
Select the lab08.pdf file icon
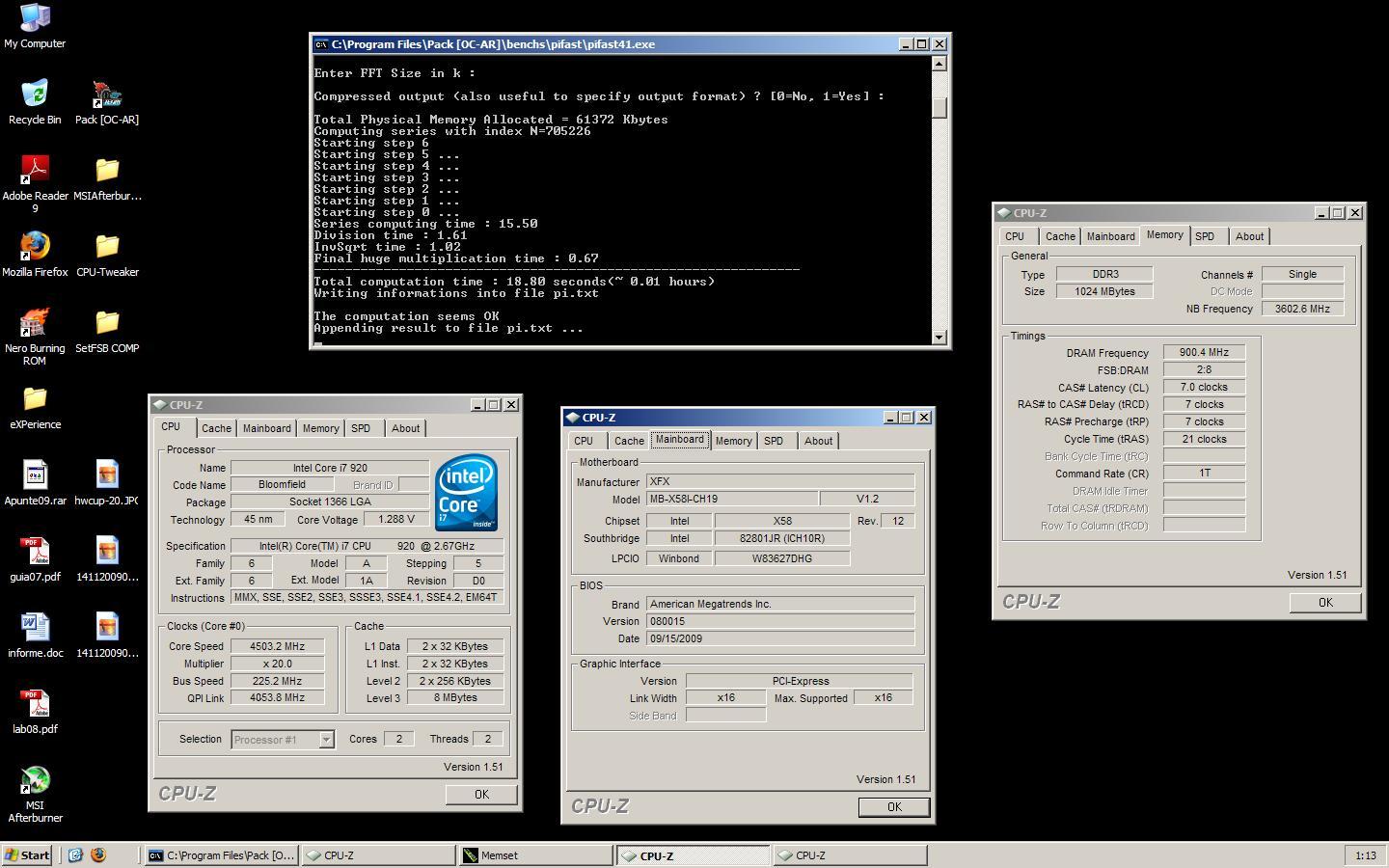pos(35,712)
